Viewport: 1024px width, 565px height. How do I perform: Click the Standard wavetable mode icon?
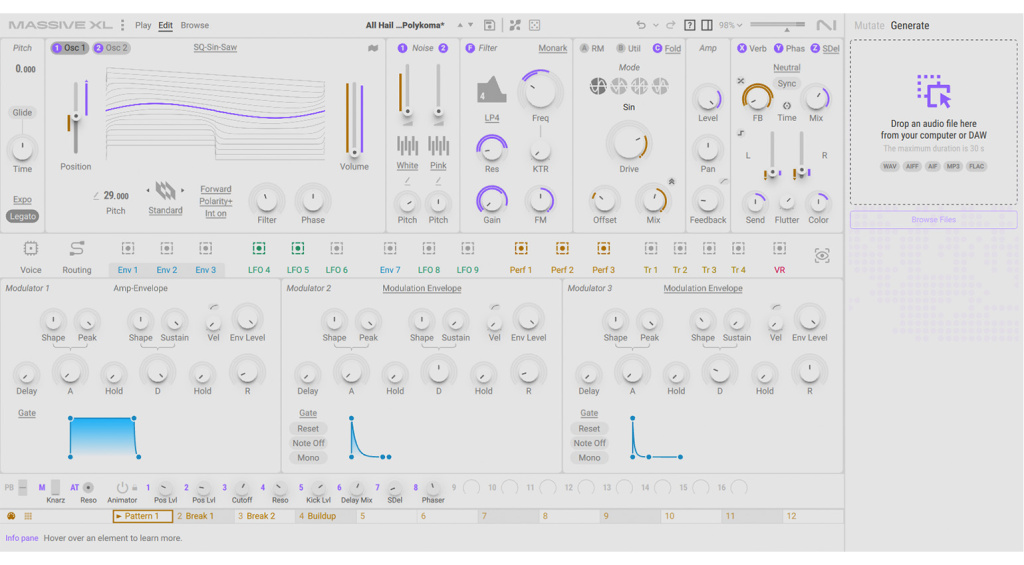(x=165, y=191)
